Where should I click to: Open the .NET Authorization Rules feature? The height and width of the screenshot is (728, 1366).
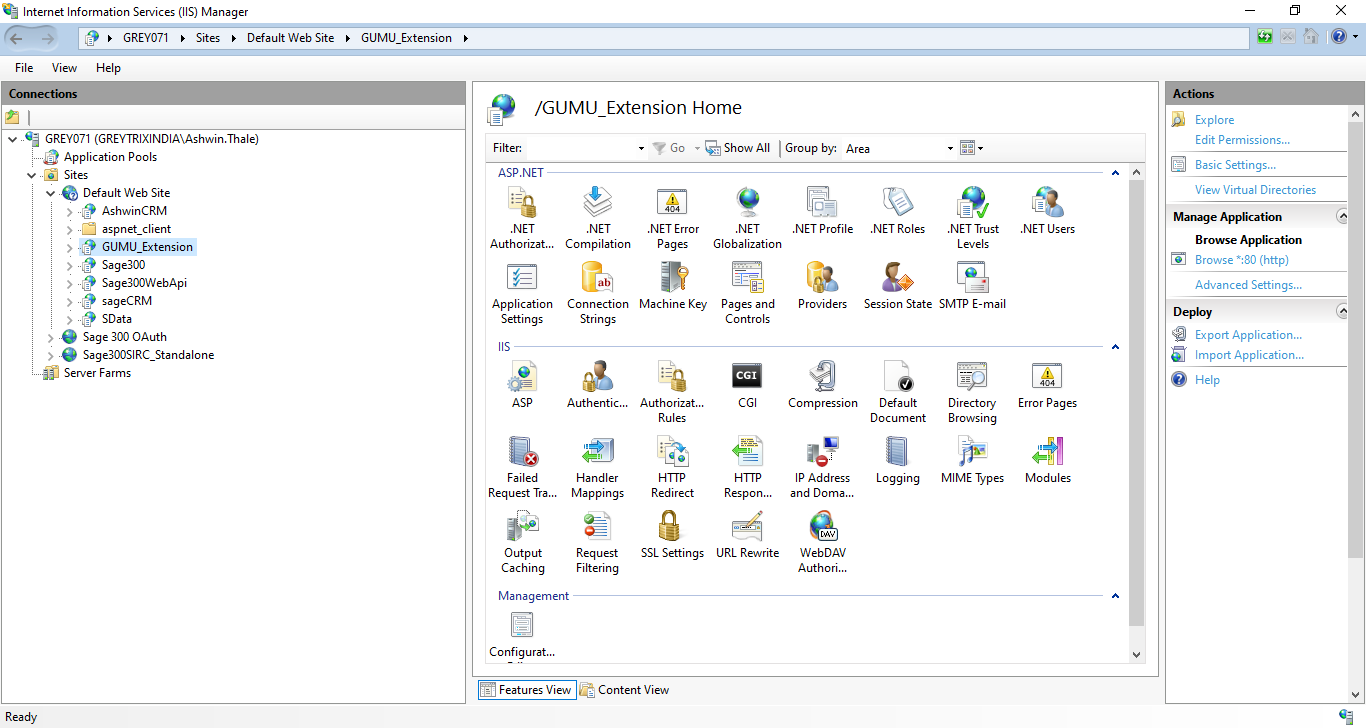(522, 218)
